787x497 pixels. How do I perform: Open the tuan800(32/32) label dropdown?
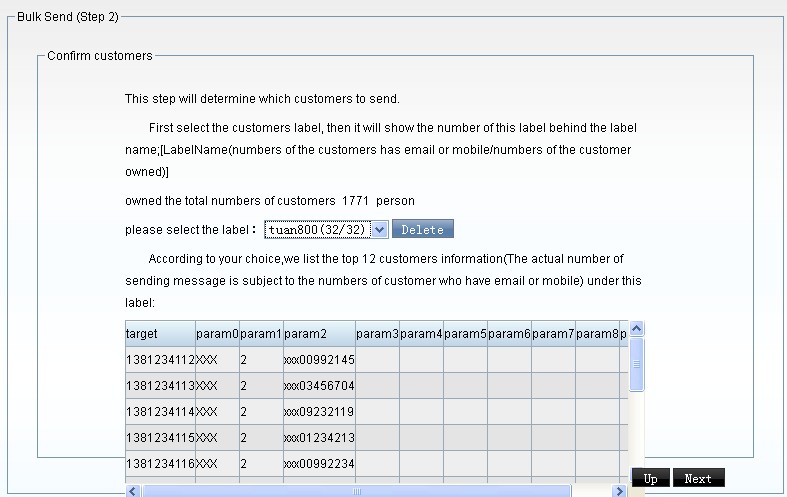[326, 230]
